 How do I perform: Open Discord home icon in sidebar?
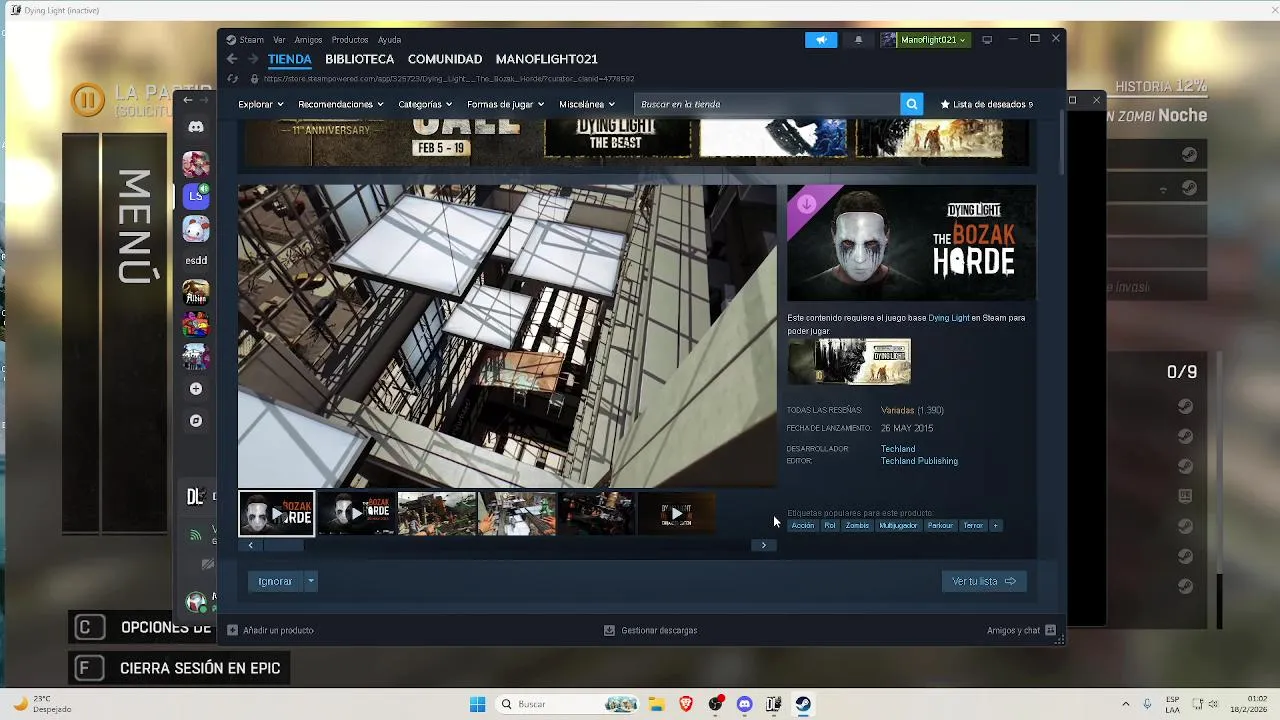pyautogui.click(x=196, y=127)
